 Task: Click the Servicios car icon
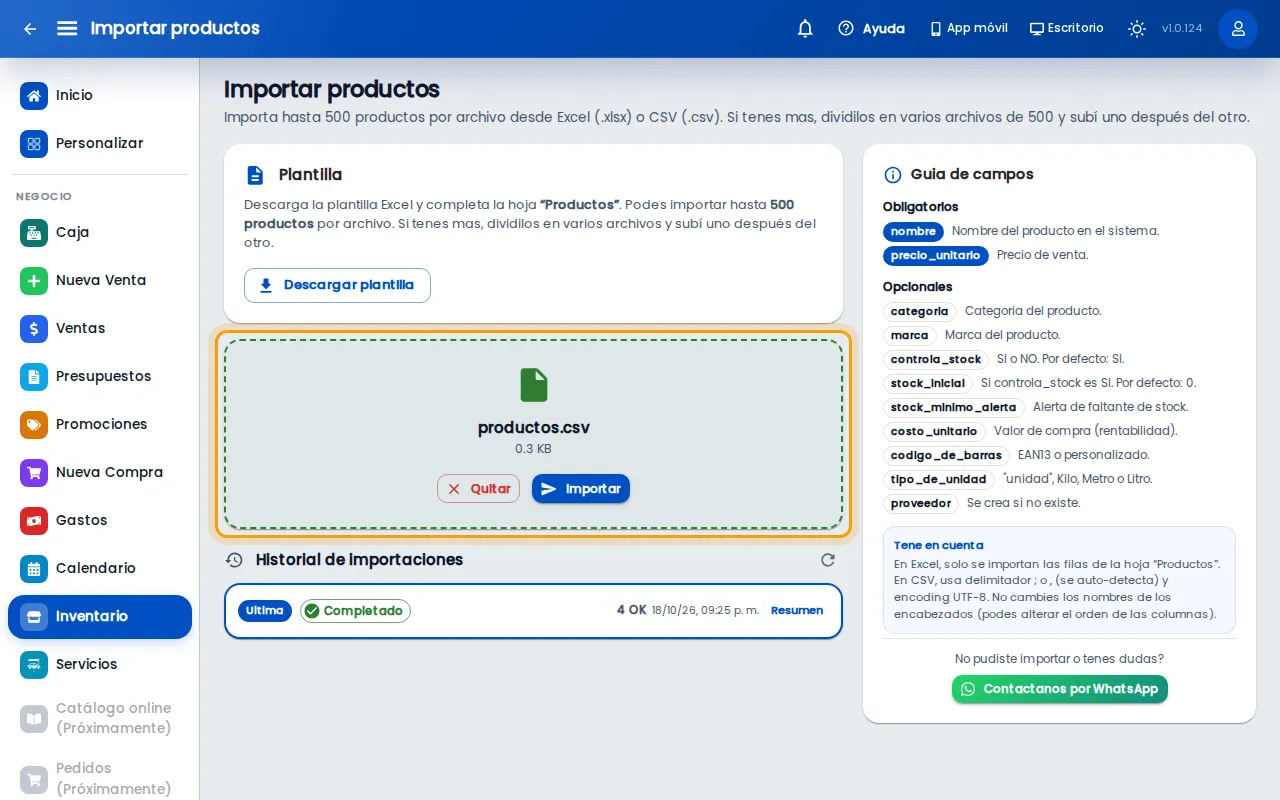pos(34,665)
